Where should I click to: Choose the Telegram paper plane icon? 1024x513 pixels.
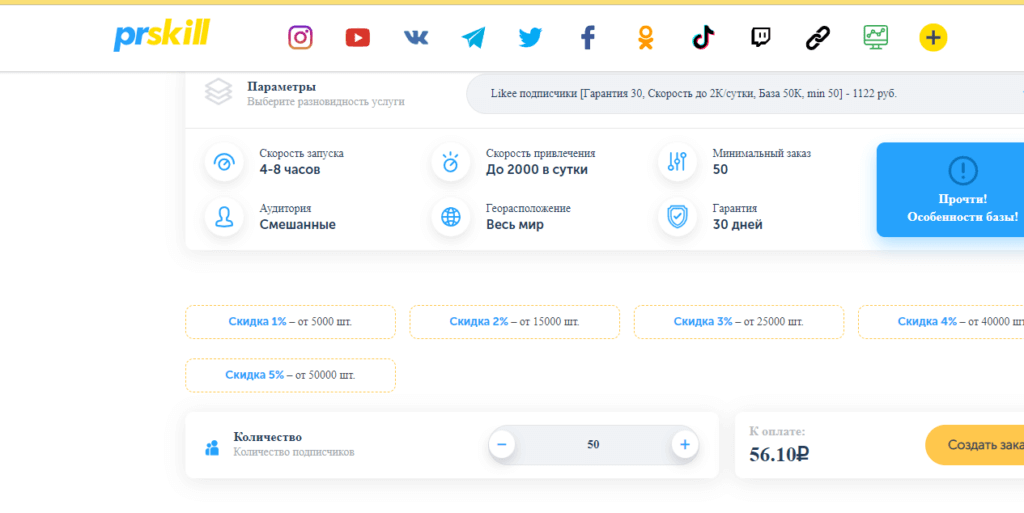click(473, 38)
